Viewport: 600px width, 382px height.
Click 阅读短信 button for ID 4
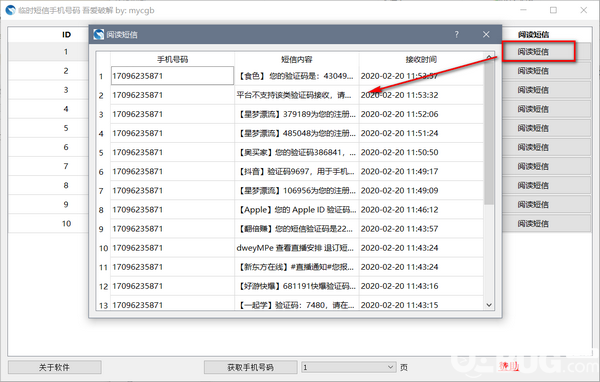point(546,109)
